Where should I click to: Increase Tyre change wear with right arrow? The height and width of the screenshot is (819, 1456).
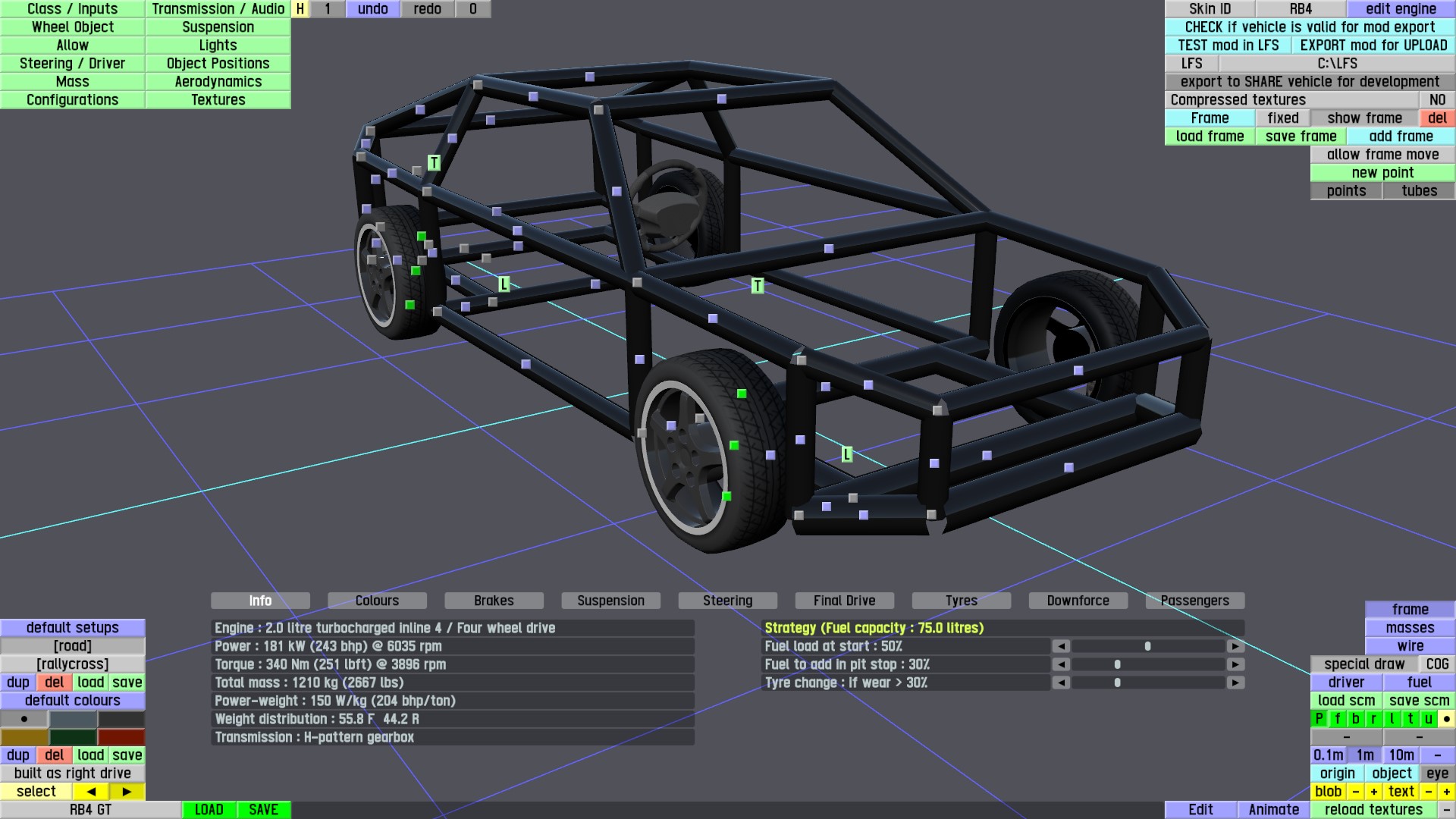click(1235, 682)
